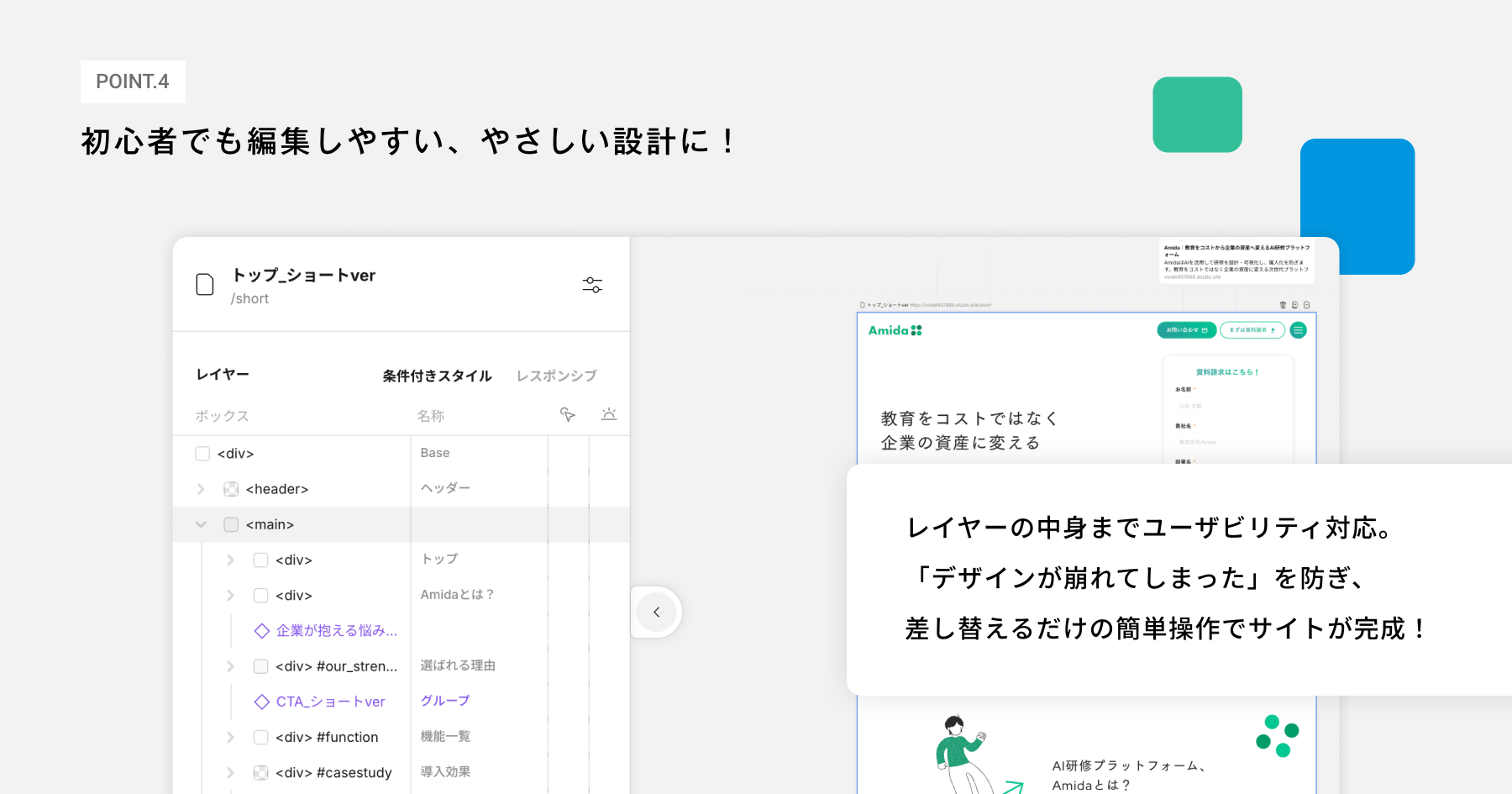
Task: Select the <main> layer row label
Action: pyautogui.click(x=270, y=524)
